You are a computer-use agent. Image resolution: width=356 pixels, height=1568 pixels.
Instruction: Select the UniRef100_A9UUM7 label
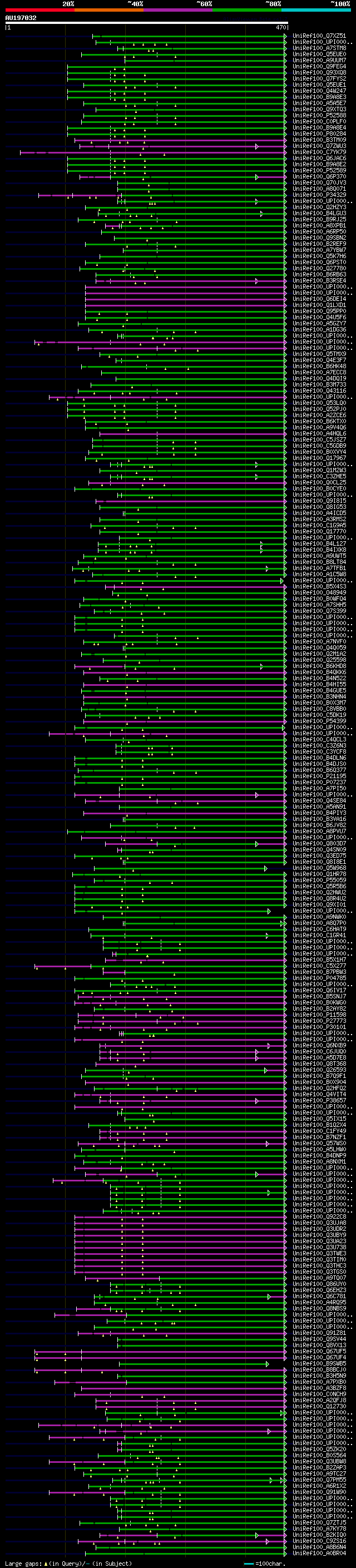click(319, 60)
